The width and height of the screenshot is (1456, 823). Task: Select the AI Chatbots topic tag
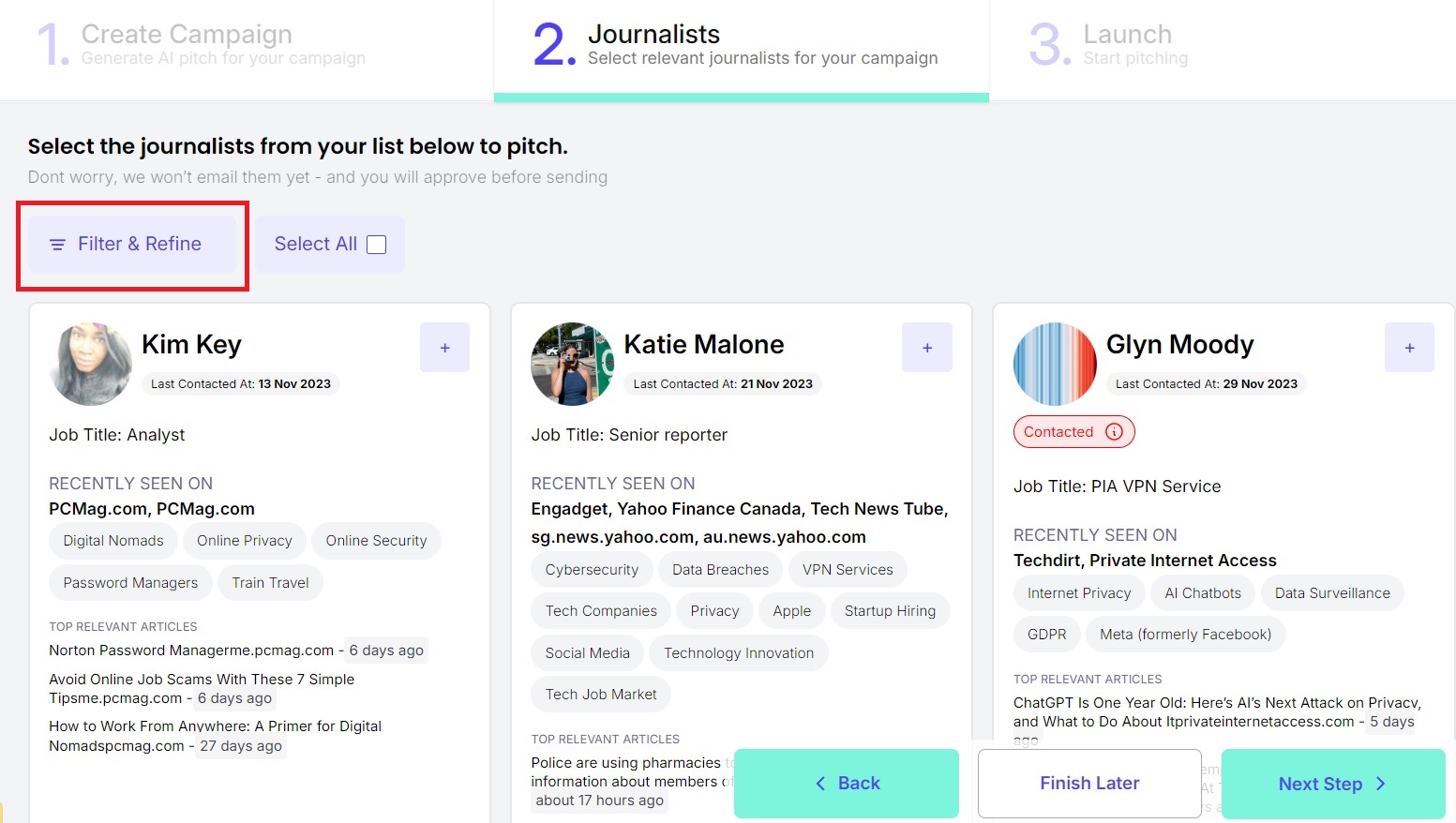point(1203,593)
